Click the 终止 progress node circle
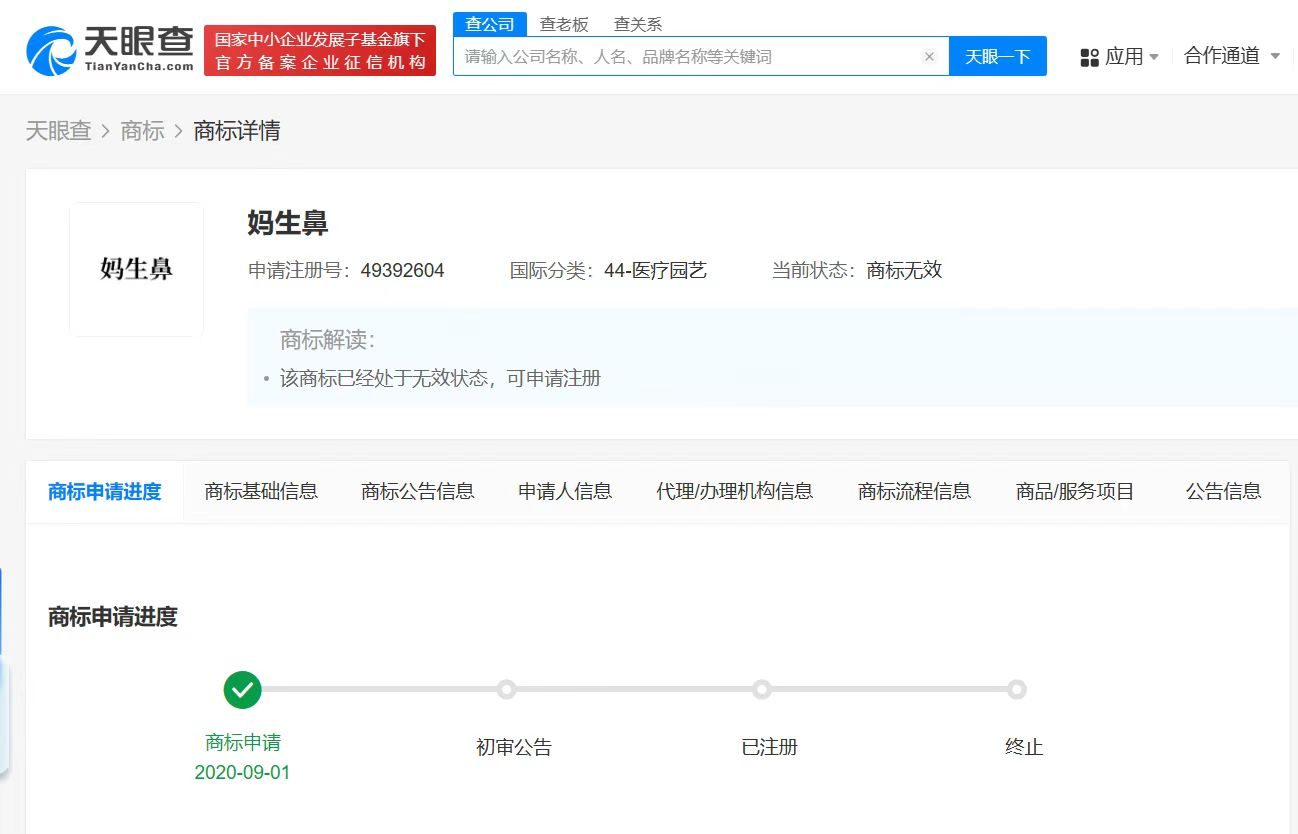Screen dimensions: 1298x834 point(1017,690)
